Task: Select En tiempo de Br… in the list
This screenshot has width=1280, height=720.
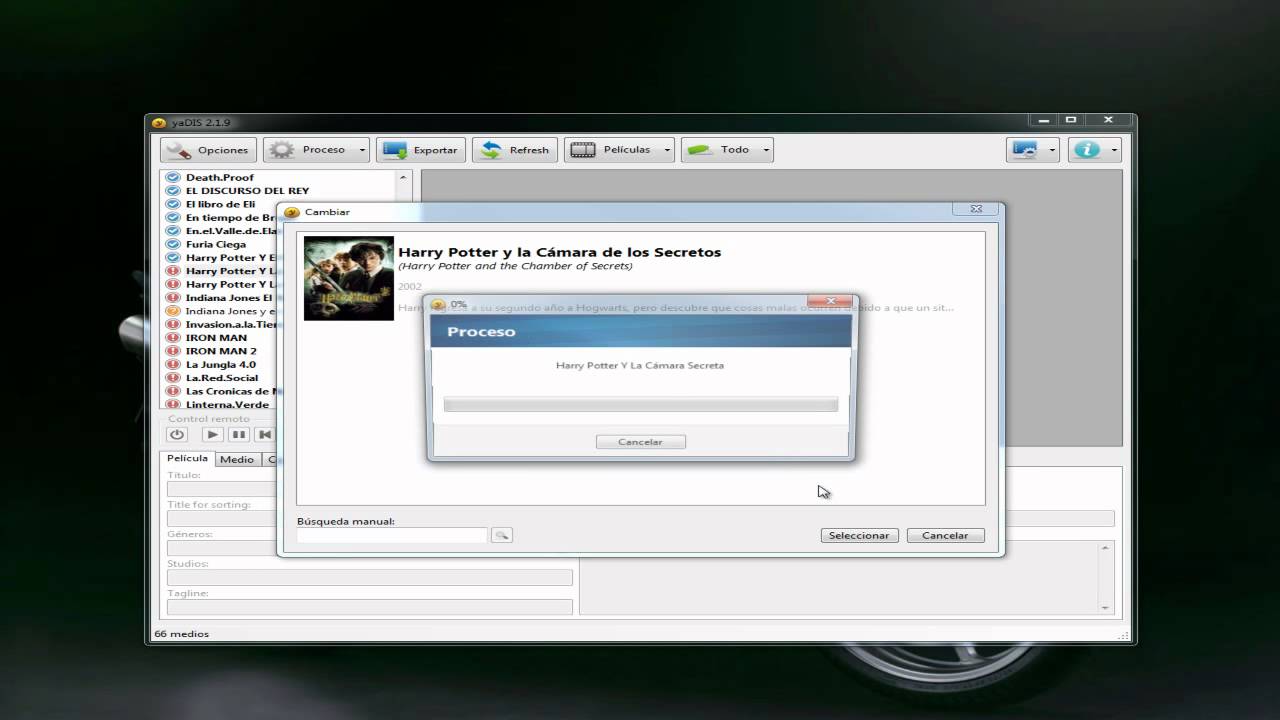Action: [x=230, y=217]
